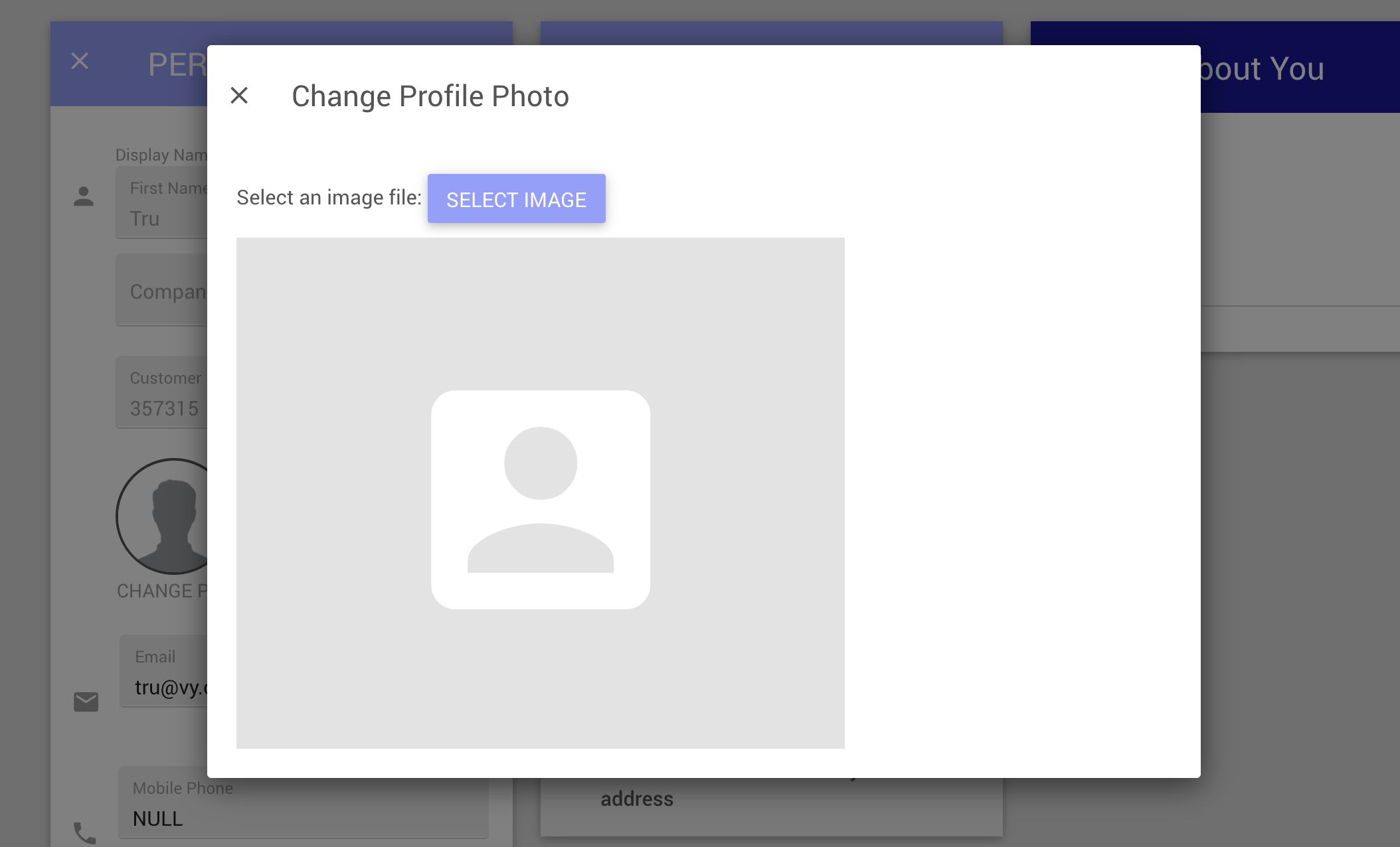Click the Company input field
The width and height of the screenshot is (1400, 847).
coord(162,290)
